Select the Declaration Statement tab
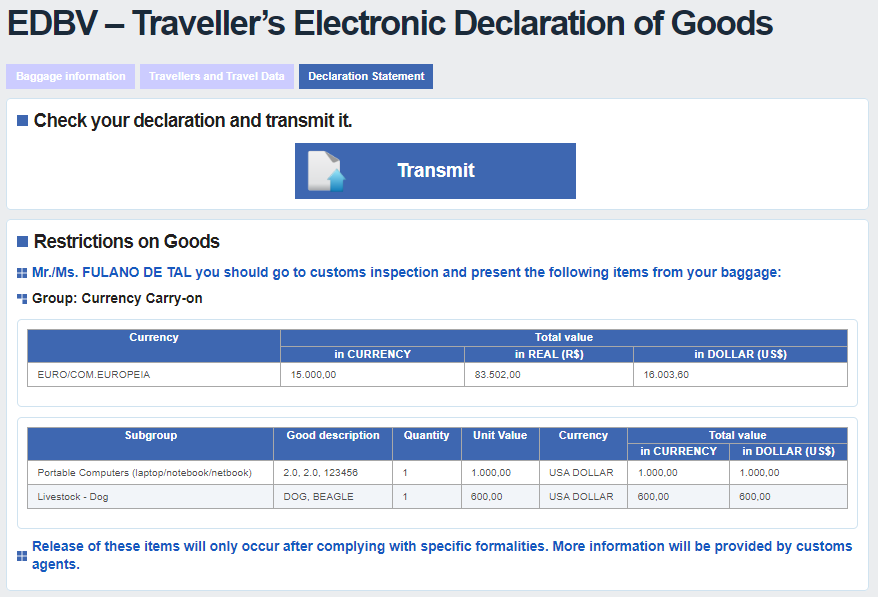878x597 pixels. click(x=366, y=76)
